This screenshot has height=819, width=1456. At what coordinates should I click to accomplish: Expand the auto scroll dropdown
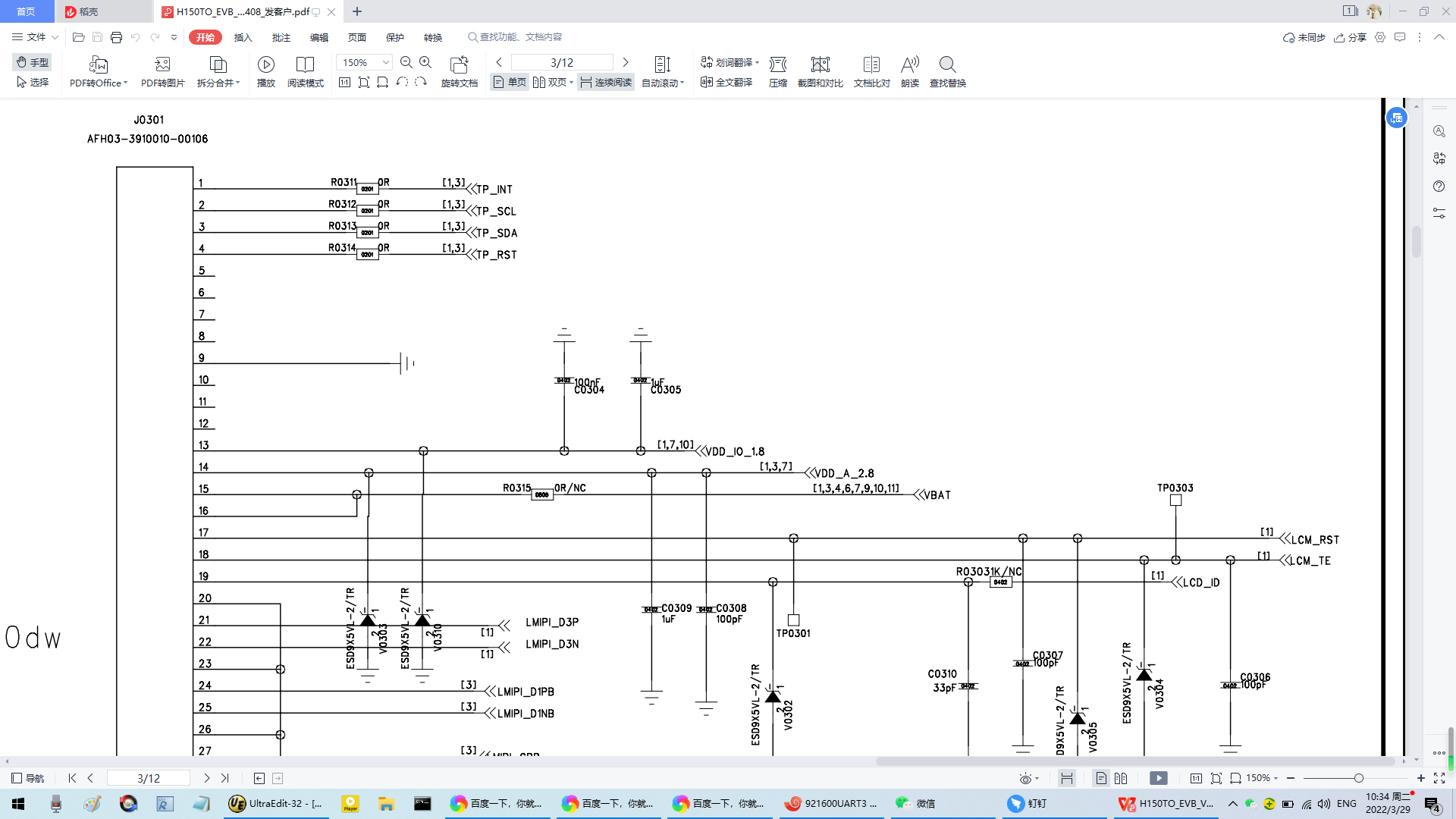(x=682, y=83)
